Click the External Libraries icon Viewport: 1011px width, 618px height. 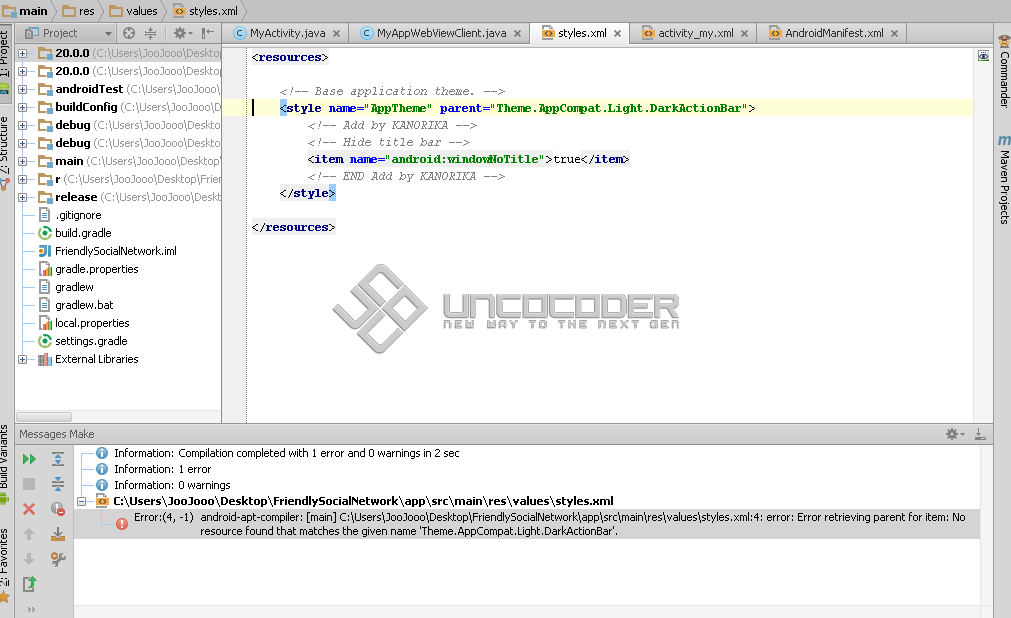[x=44, y=359]
